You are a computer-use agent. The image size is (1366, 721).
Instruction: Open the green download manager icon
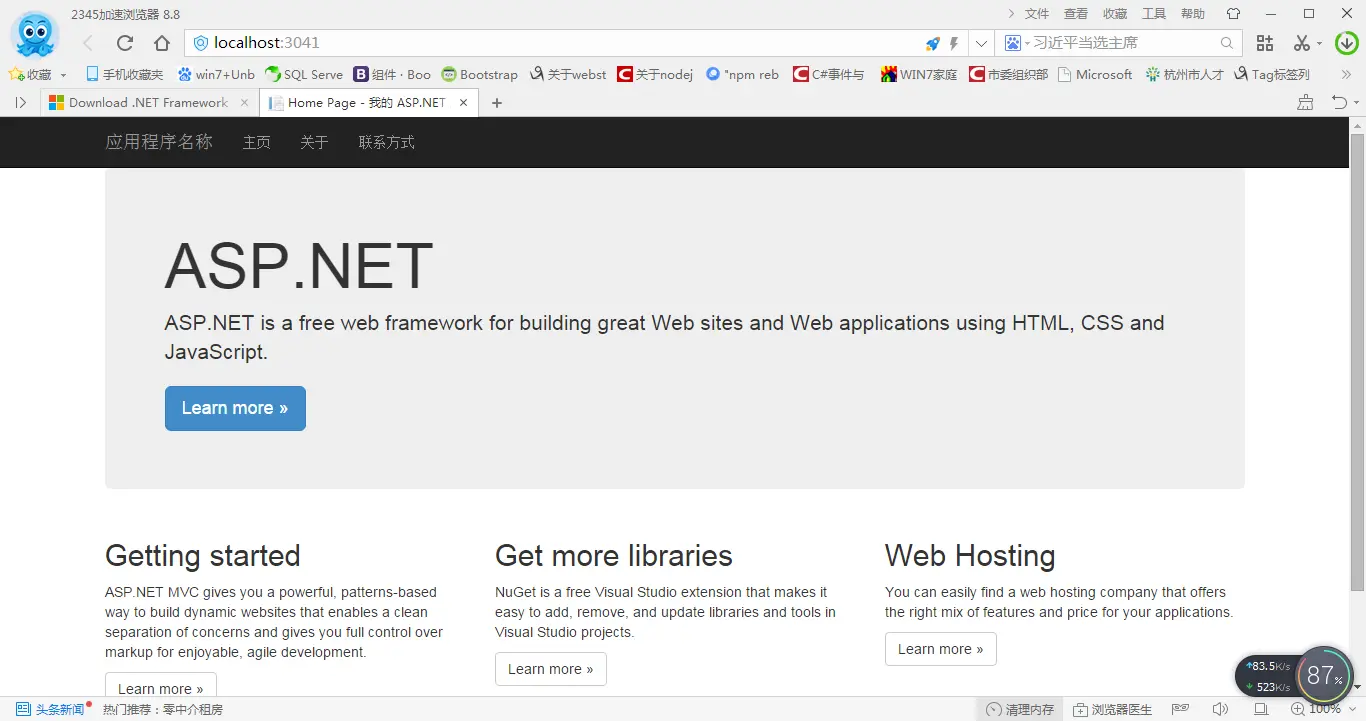pos(1347,43)
